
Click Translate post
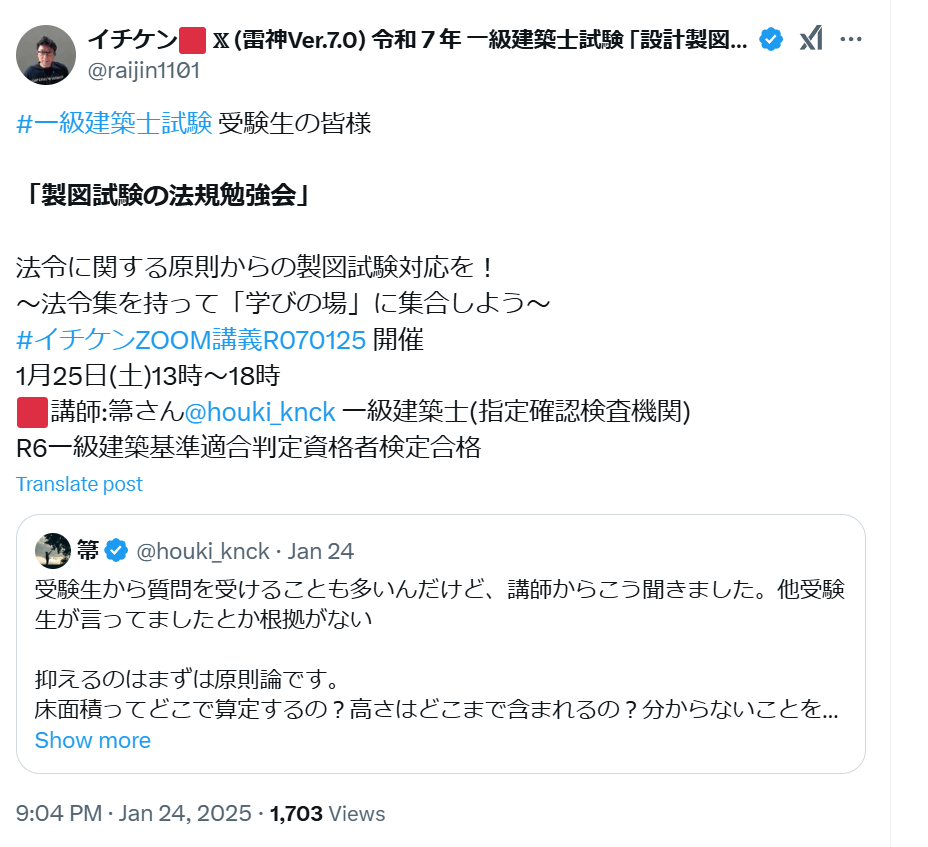[79, 484]
